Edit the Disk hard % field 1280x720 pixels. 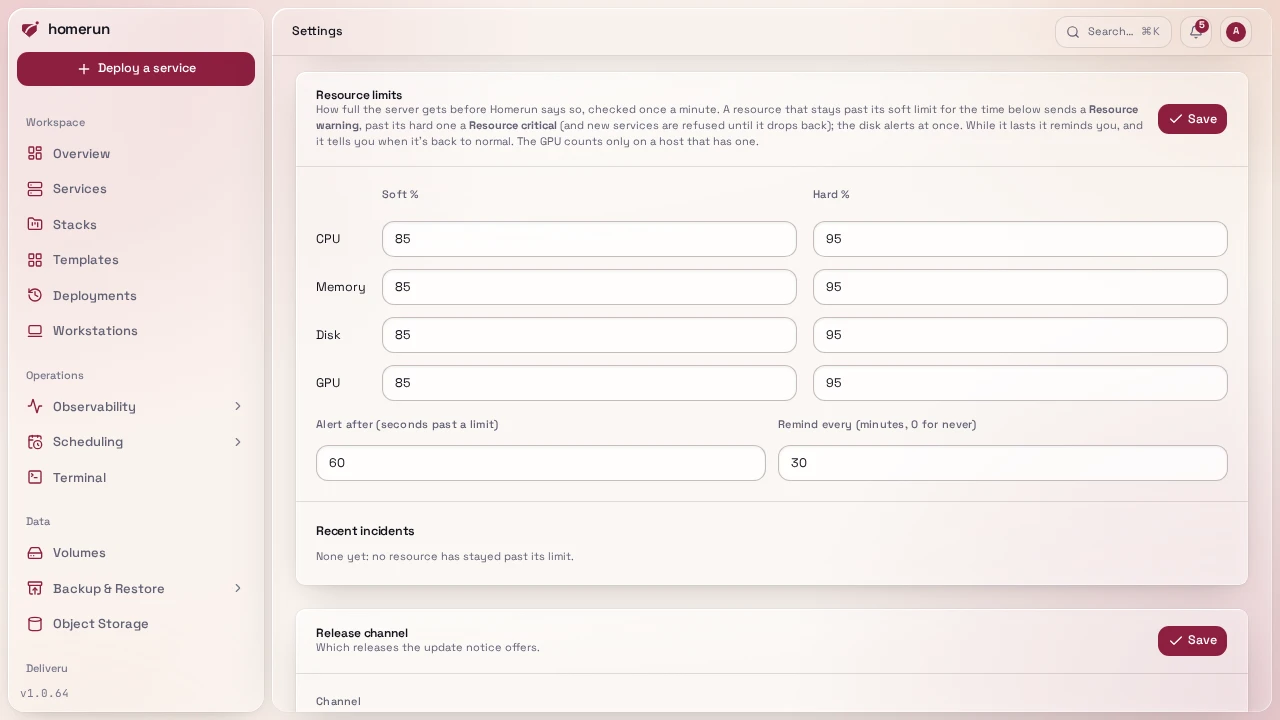[x=1020, y=335]
